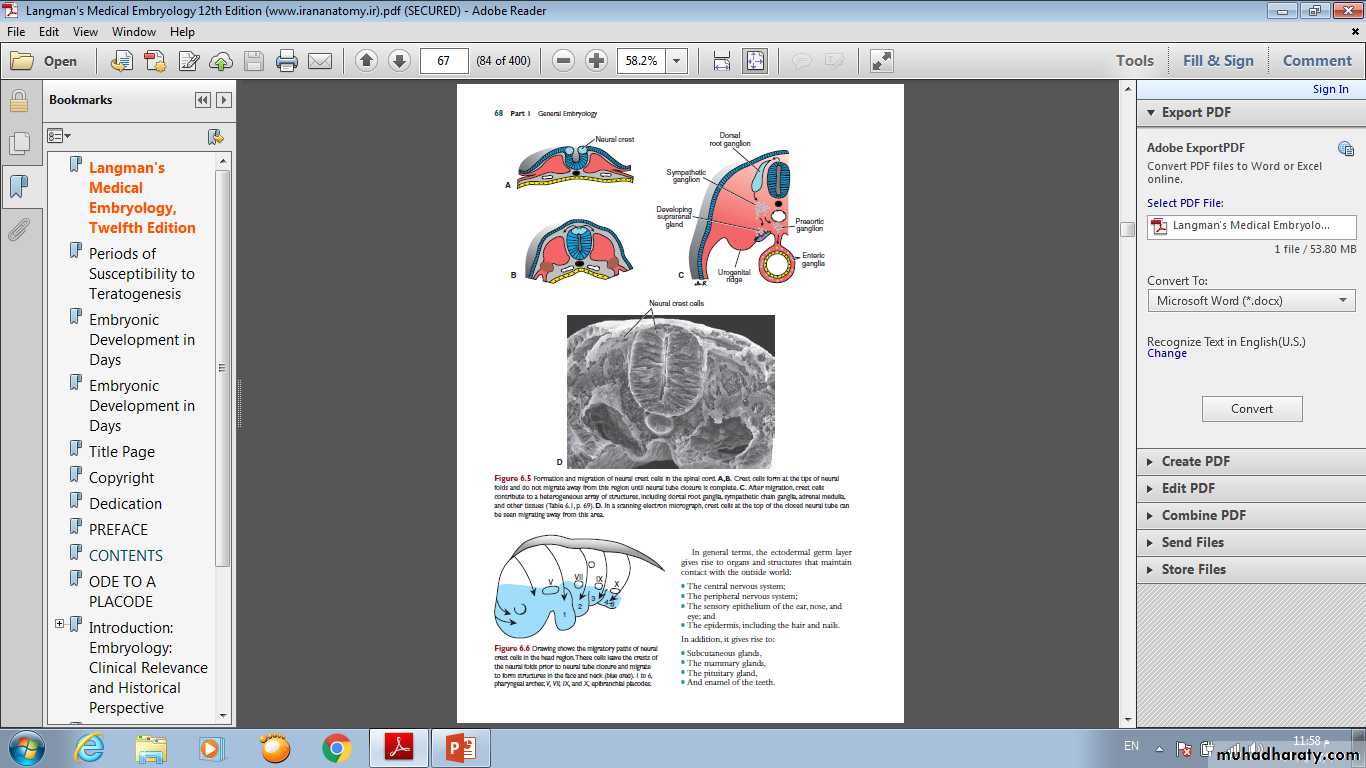This screenshot has height=768, width=1366.
Task: Switch to the Fill & Sign tab
Action: (x=1217, y=60)
